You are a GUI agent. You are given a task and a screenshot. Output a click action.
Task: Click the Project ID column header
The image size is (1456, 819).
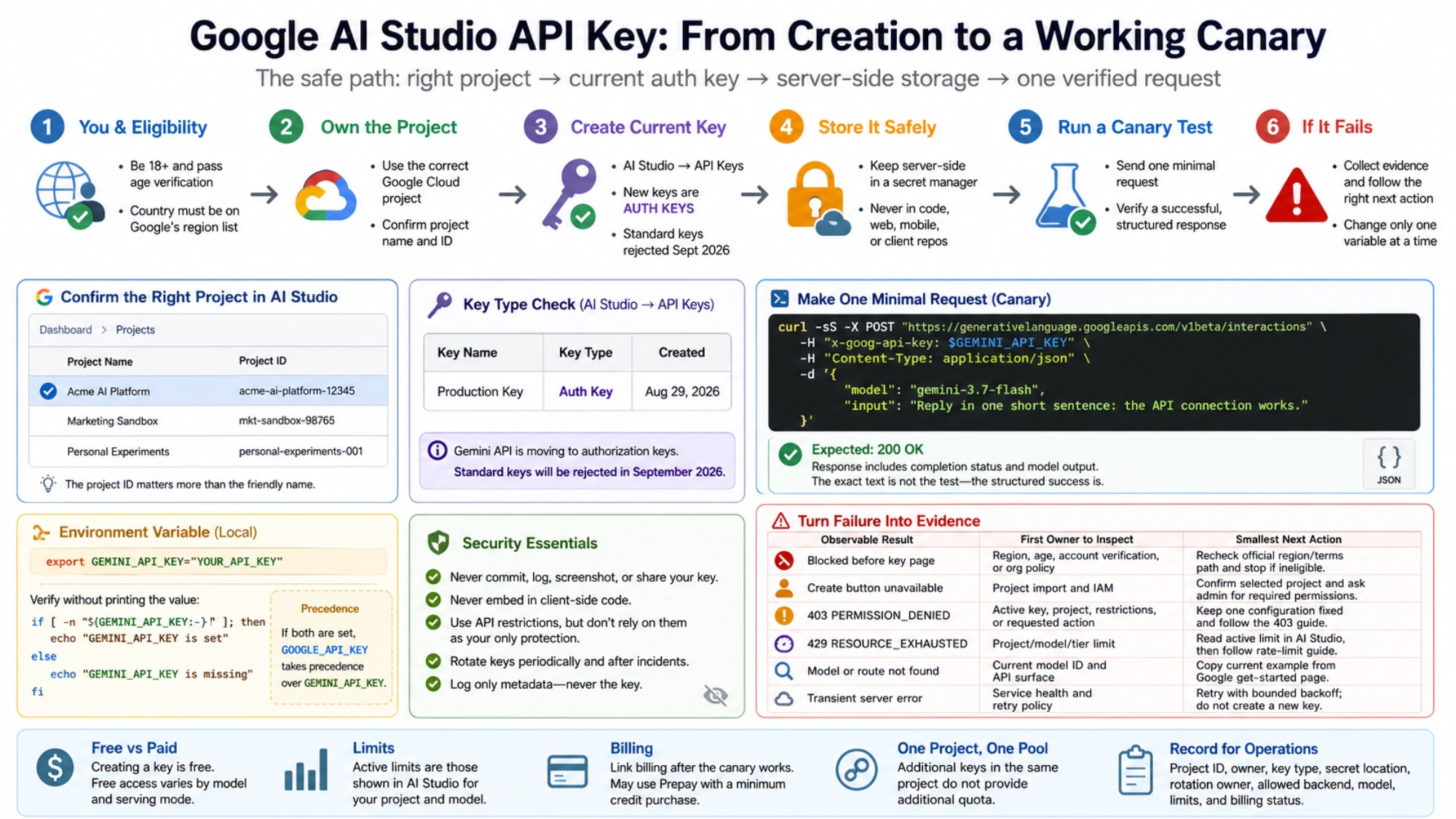263,361
